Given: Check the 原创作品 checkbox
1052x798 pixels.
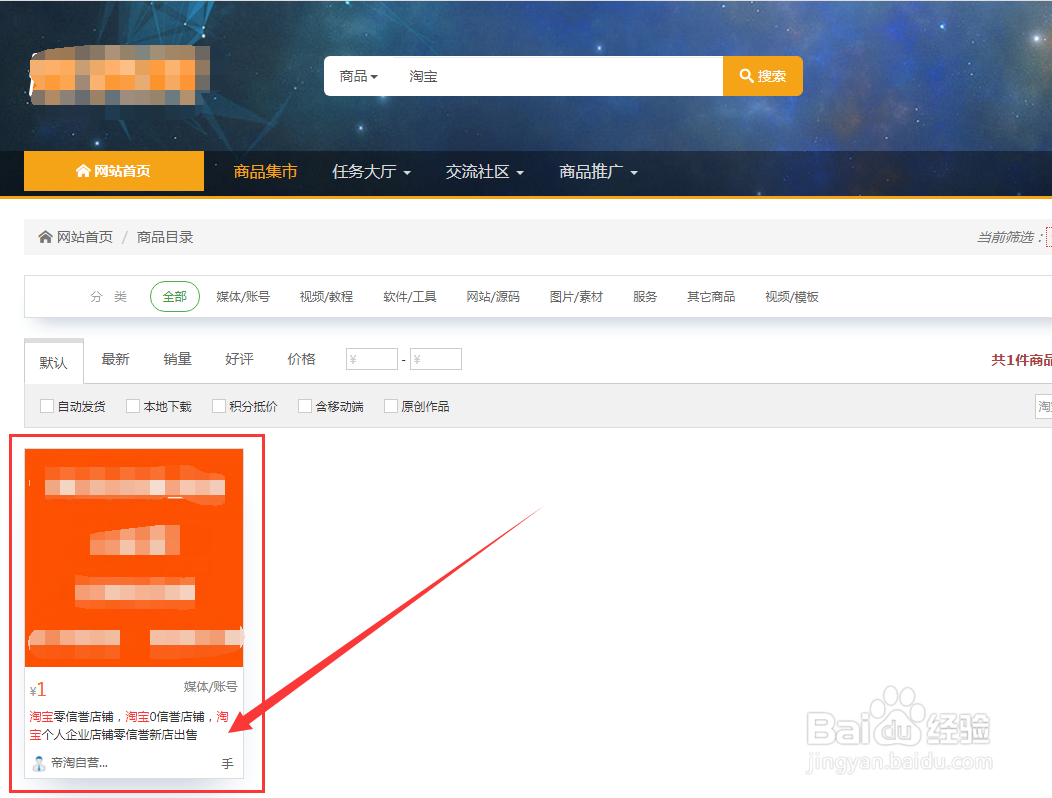Looking at the screenshot, I should (390, 406).
